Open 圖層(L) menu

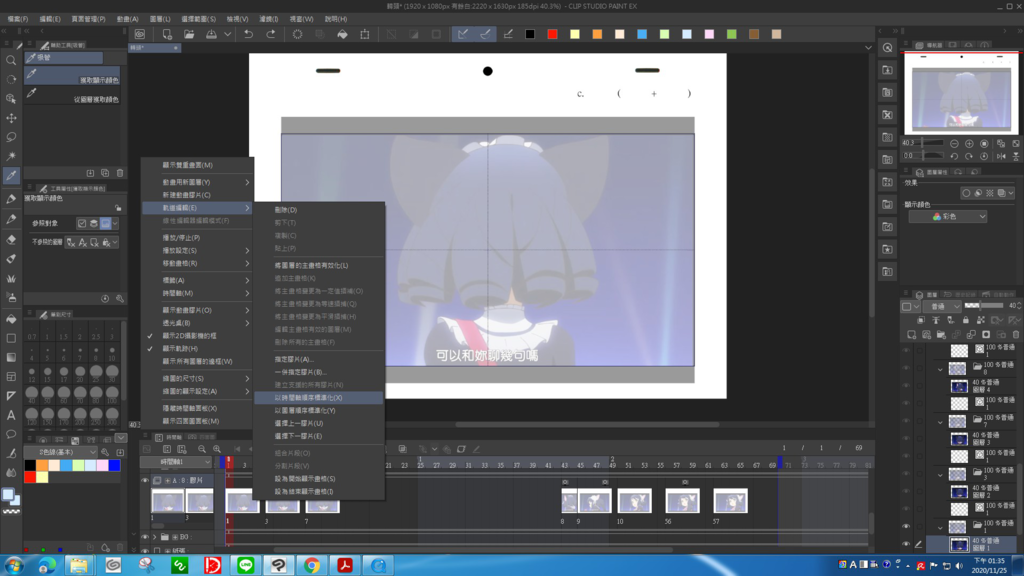coord(160,19)
